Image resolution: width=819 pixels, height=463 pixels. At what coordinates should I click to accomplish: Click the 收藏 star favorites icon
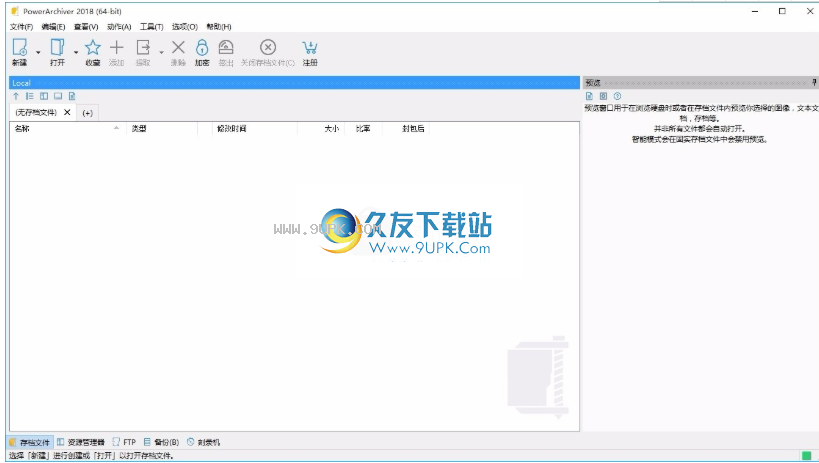[93, 48]
